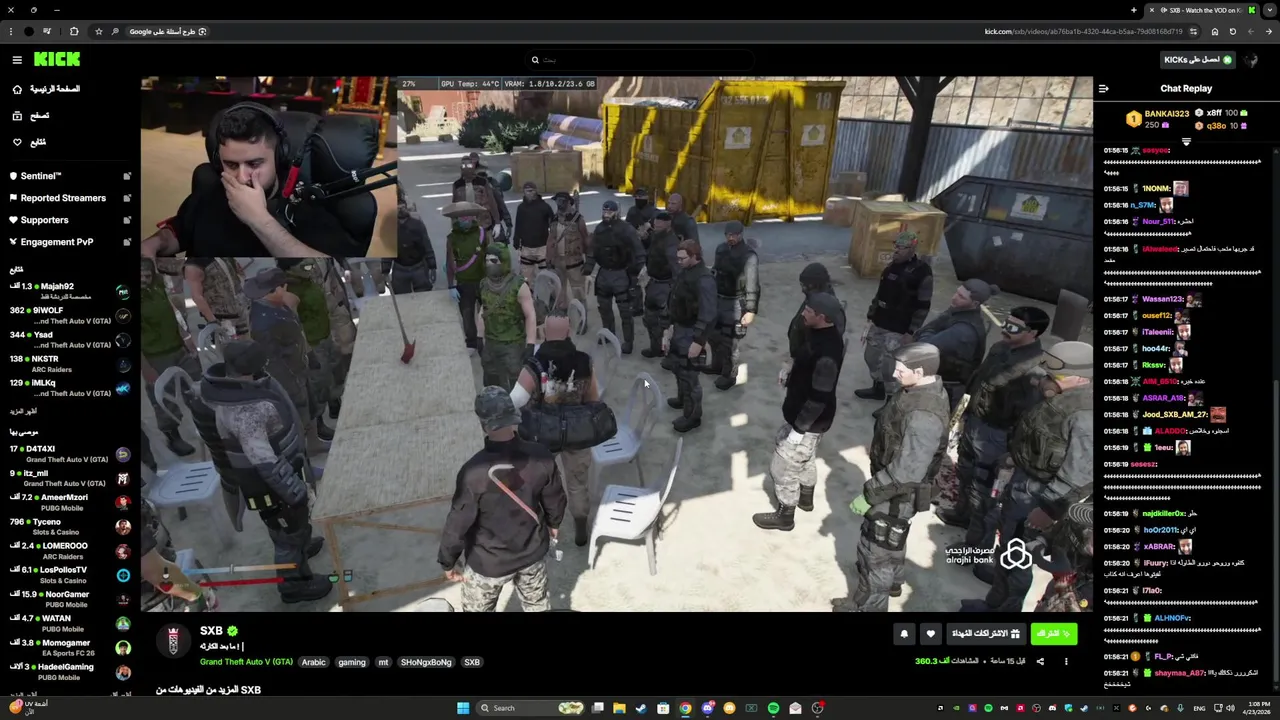This screenshot has width=1280, height=720.
Task: Open AmeerMzori recommended channel
Action: pos(70,502)
